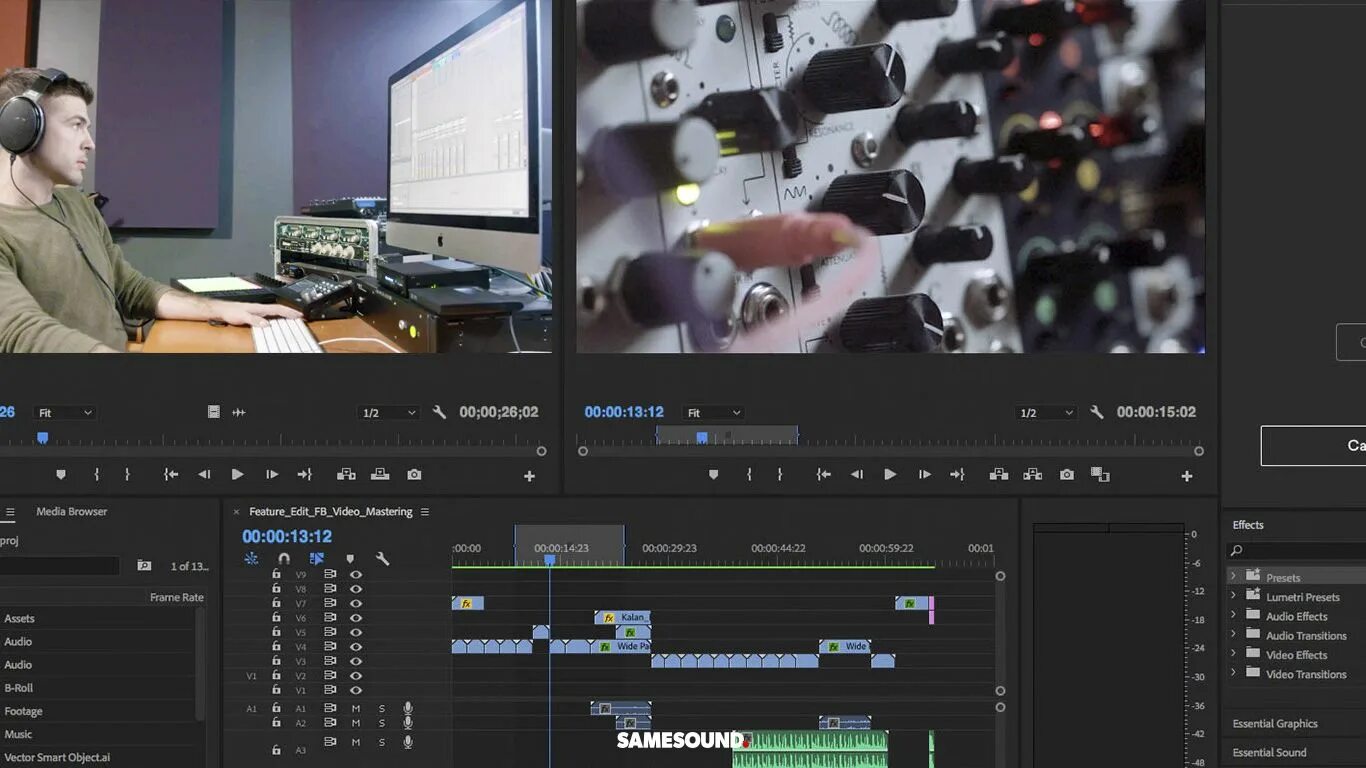Open timeline panel hamburger menu
This screenshot has width=1366, height=768.
click(x=425, y=512)
